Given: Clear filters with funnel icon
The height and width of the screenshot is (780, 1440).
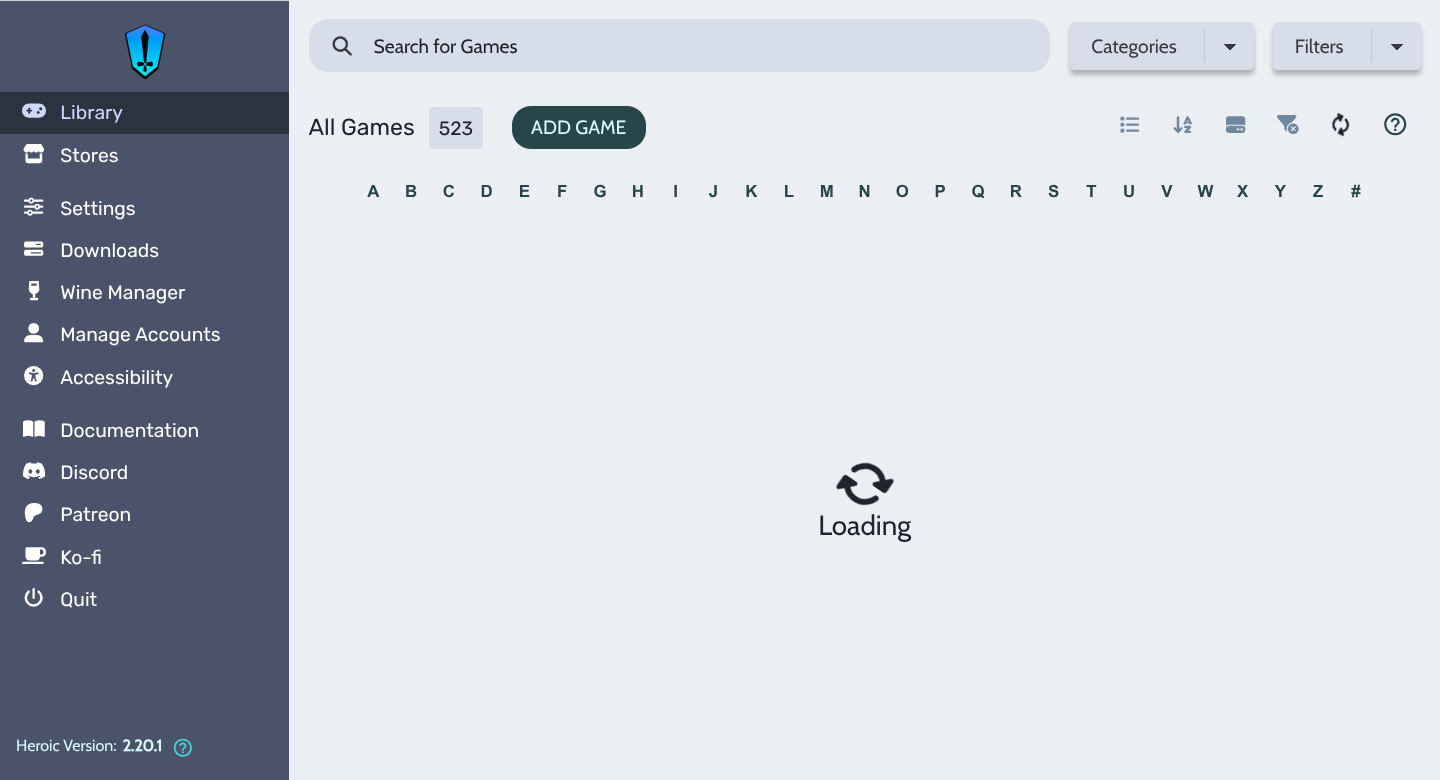Looking at the screenshot, I should (1288, 125).
